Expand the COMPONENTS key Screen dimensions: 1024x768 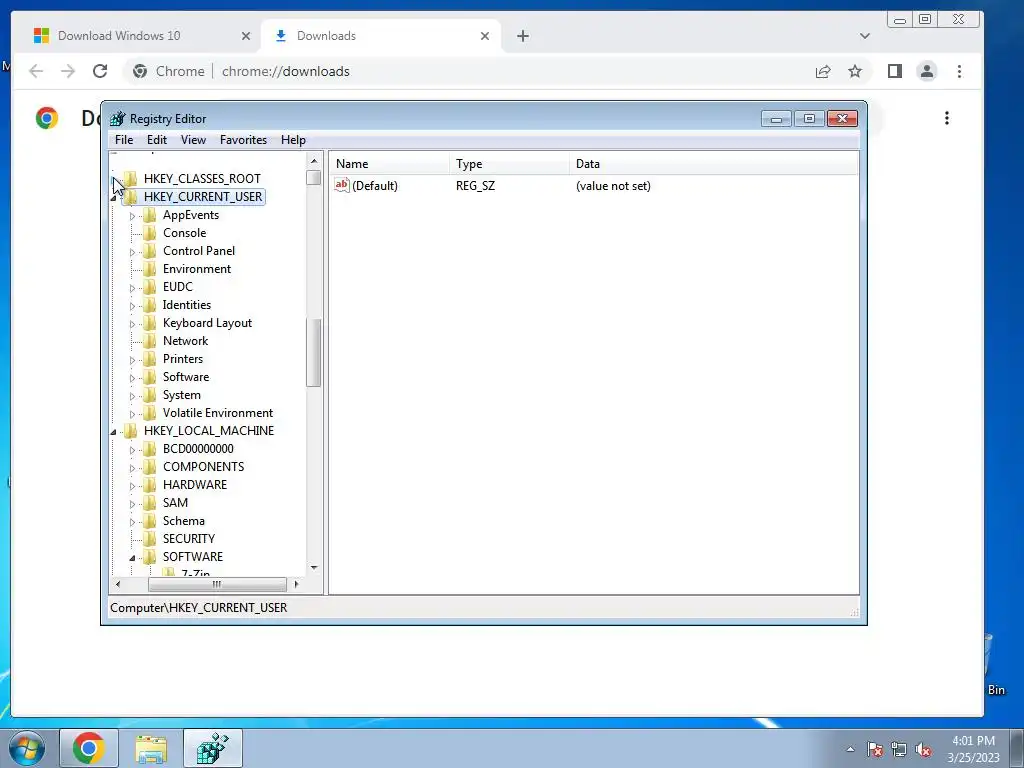[132, 468]
